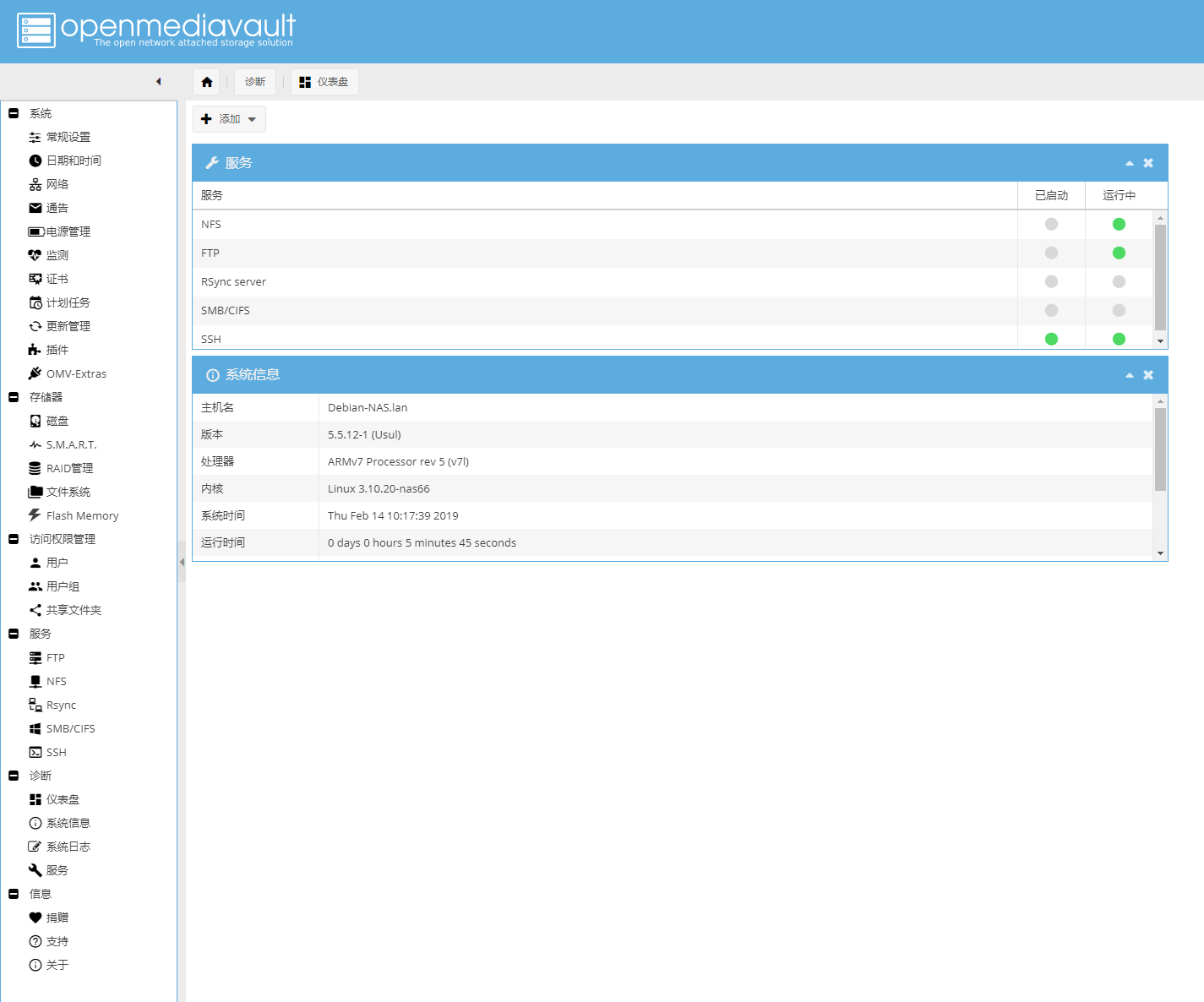This screenshot has height=1002, width=1204.
Task: Click the openmediavault logo
Action: [x=156, y=30]
